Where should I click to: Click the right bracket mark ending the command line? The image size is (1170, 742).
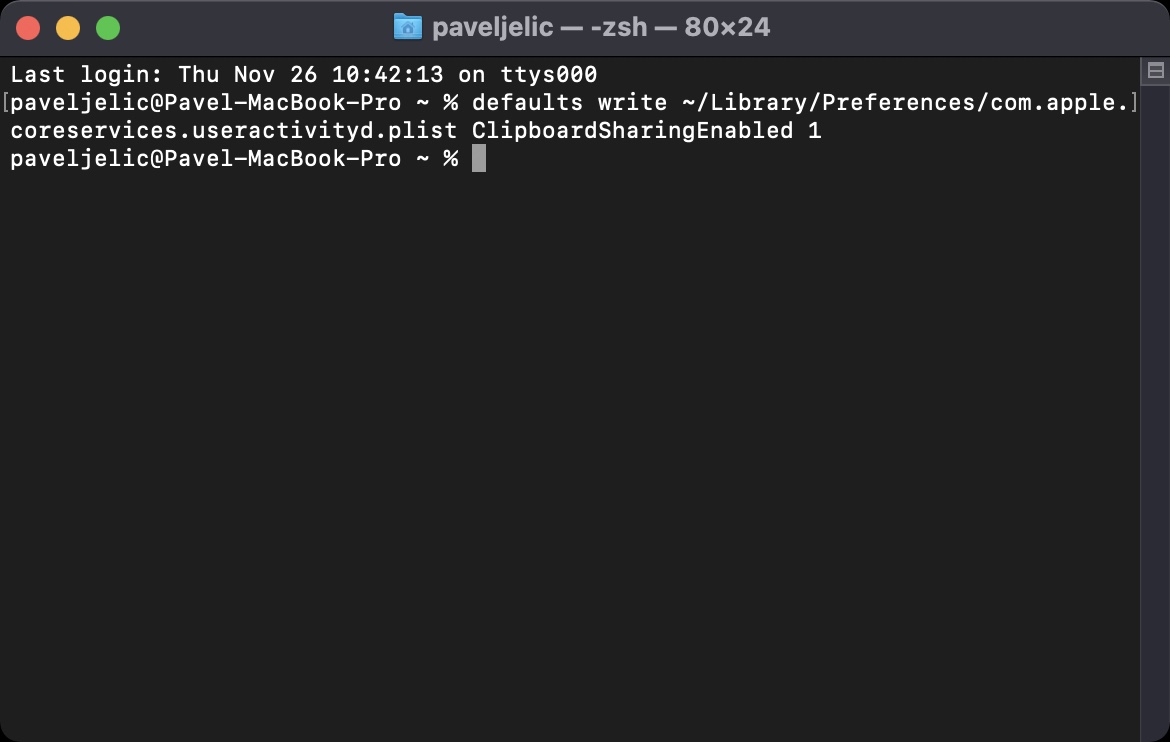1135,103
